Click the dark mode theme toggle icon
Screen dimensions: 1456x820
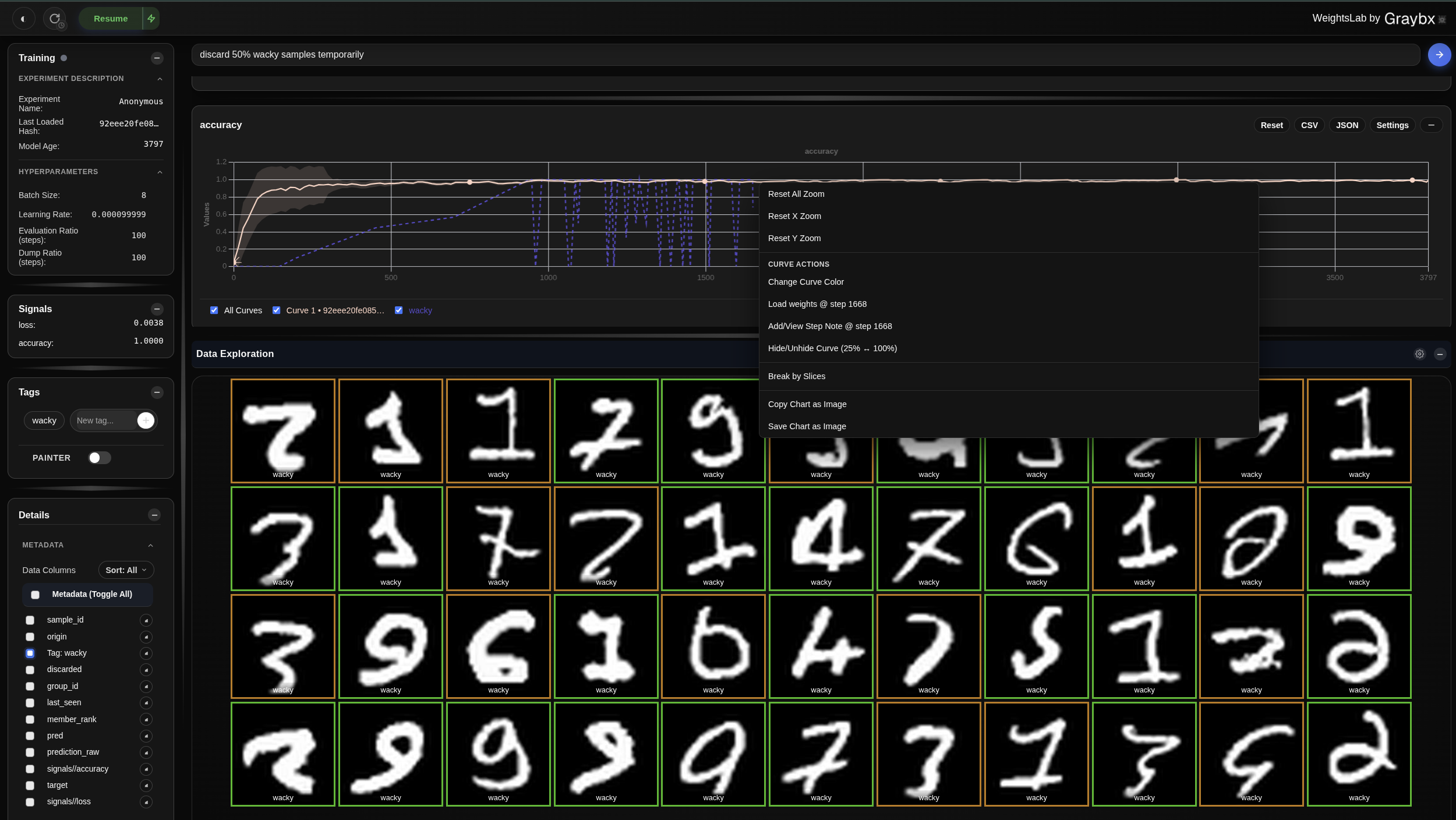point(24,18)
